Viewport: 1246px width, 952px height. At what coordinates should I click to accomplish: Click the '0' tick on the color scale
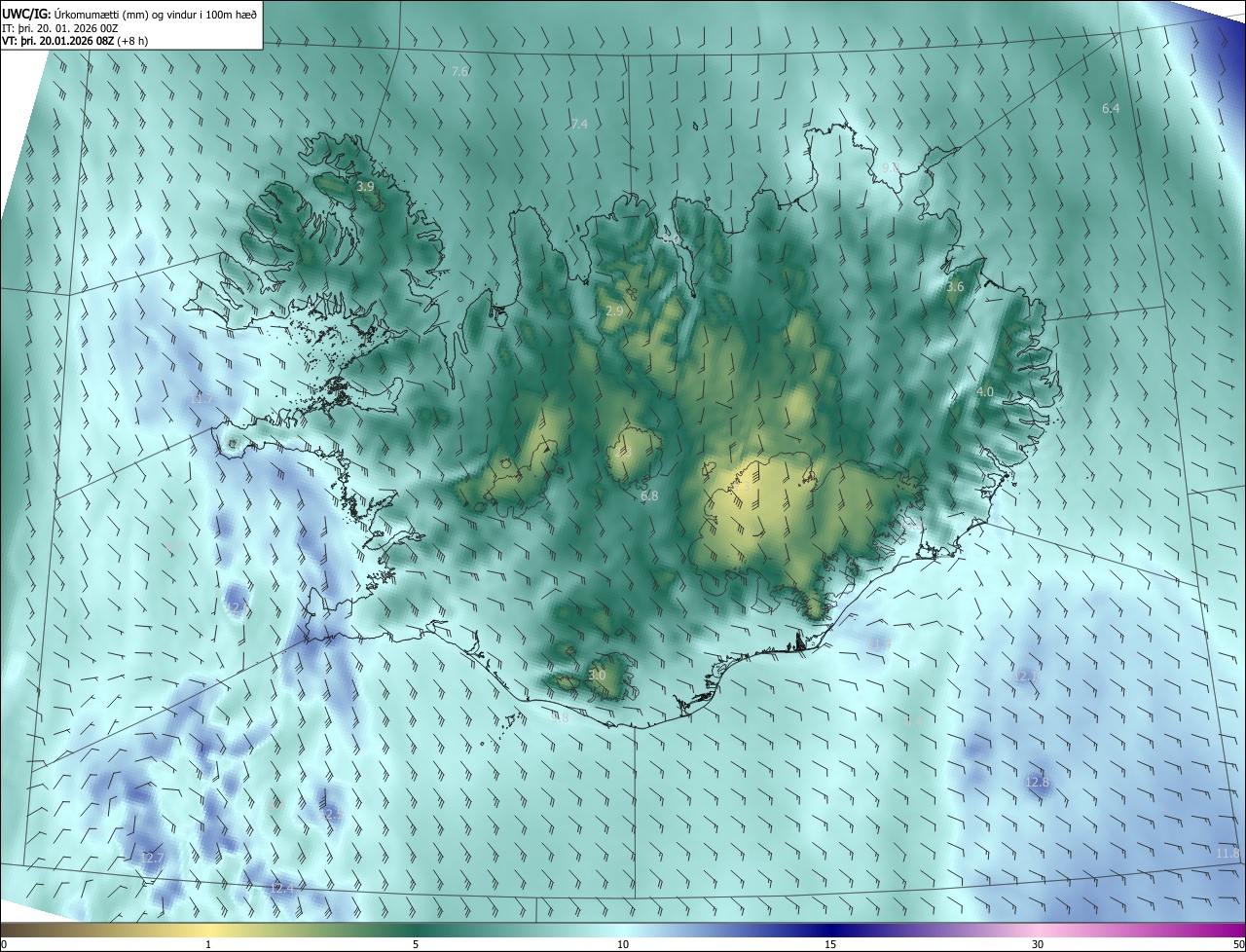(x=4, y=944)
